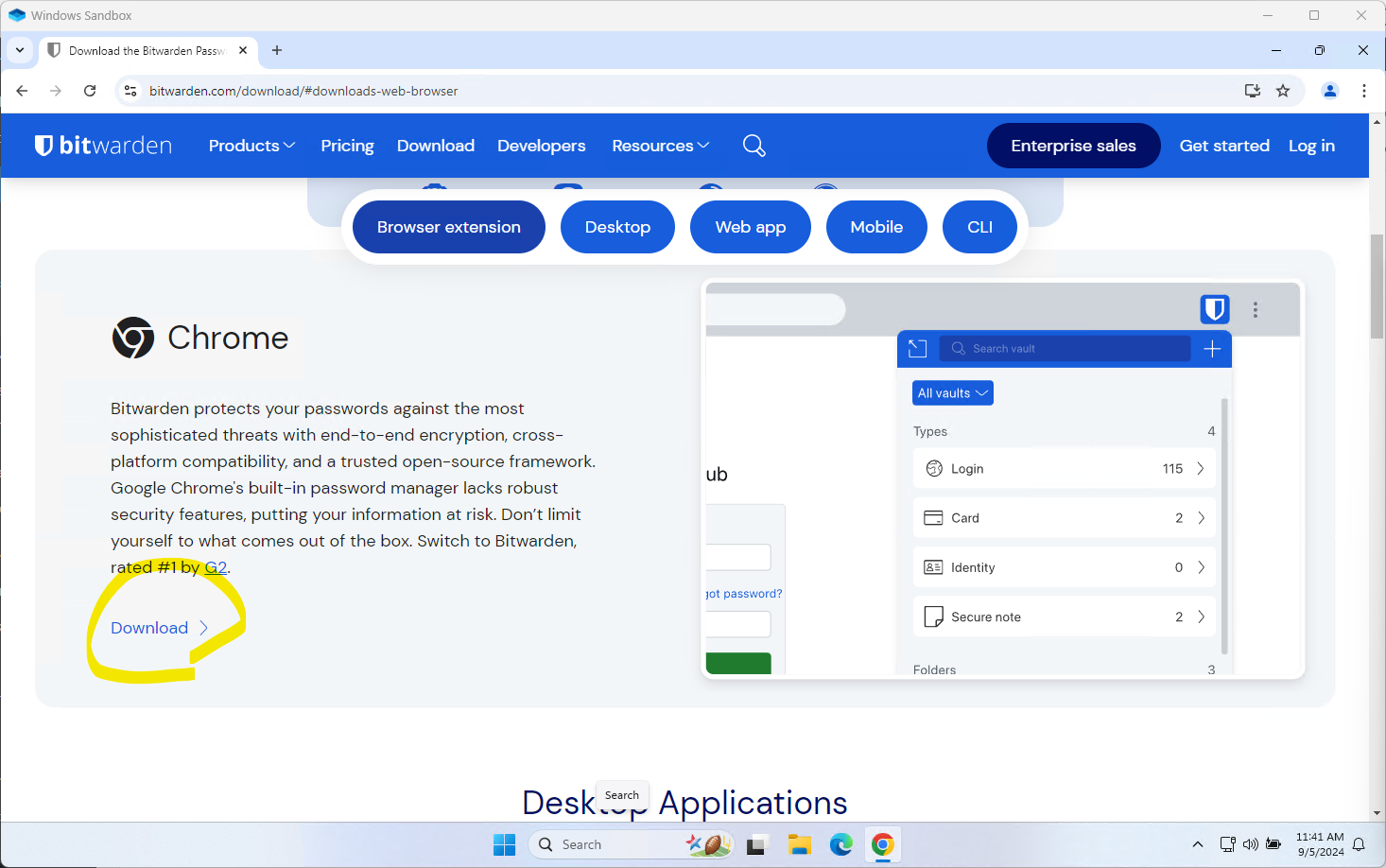Click network icon in system tray
Viewport: 1386px width, 868px height.
[x=1227, y=844]
